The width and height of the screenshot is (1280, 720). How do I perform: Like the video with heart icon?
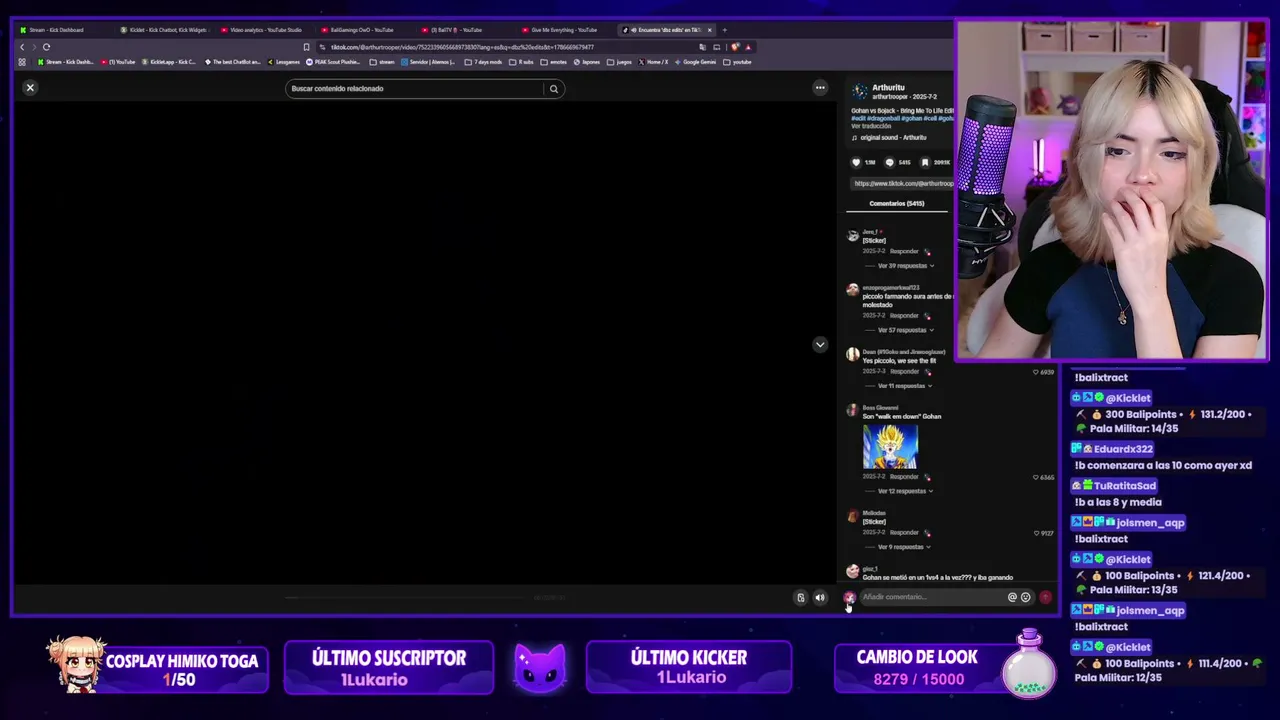click(x=856, y=162)
